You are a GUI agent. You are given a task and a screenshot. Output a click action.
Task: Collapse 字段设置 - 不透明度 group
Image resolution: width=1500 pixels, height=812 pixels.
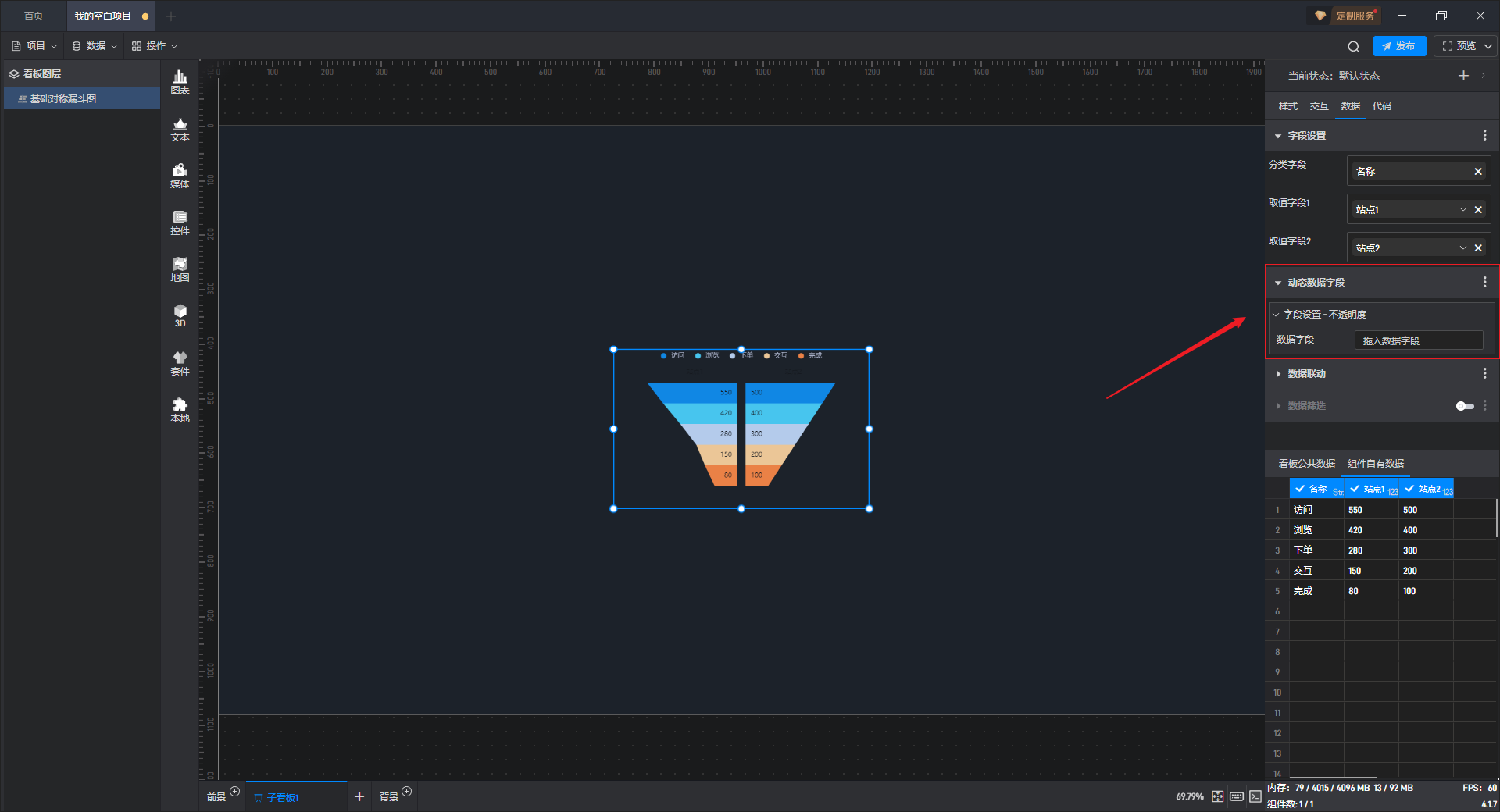click(x=1276, y=315)
